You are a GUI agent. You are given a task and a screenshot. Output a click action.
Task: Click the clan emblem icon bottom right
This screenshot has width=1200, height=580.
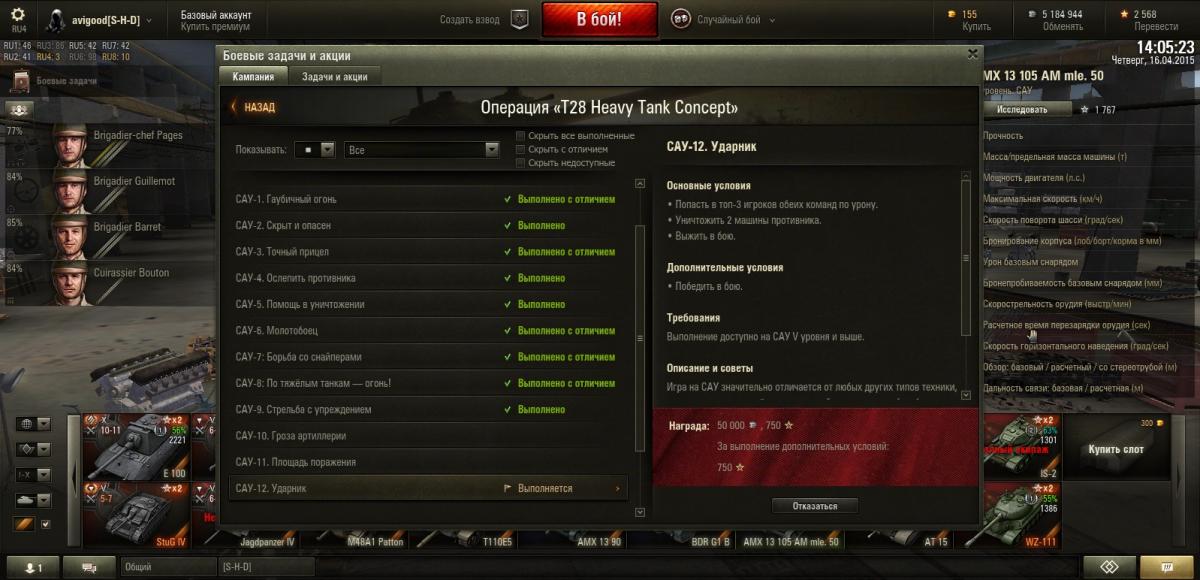1109,566
